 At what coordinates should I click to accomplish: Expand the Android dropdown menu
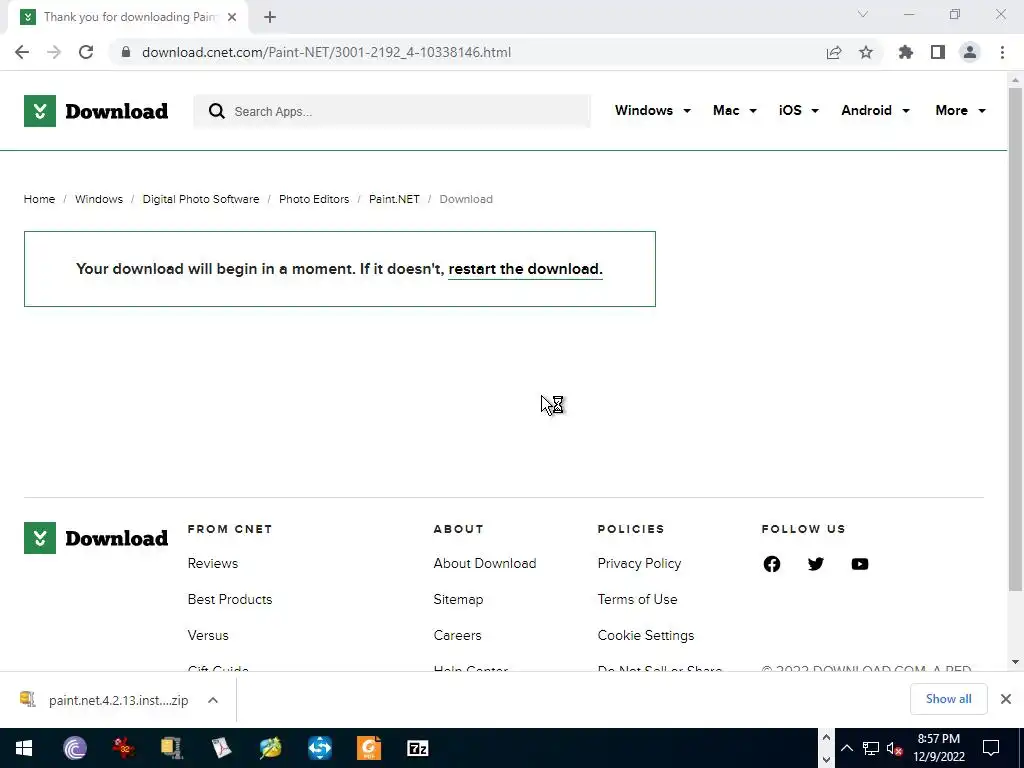coord(875,110)
